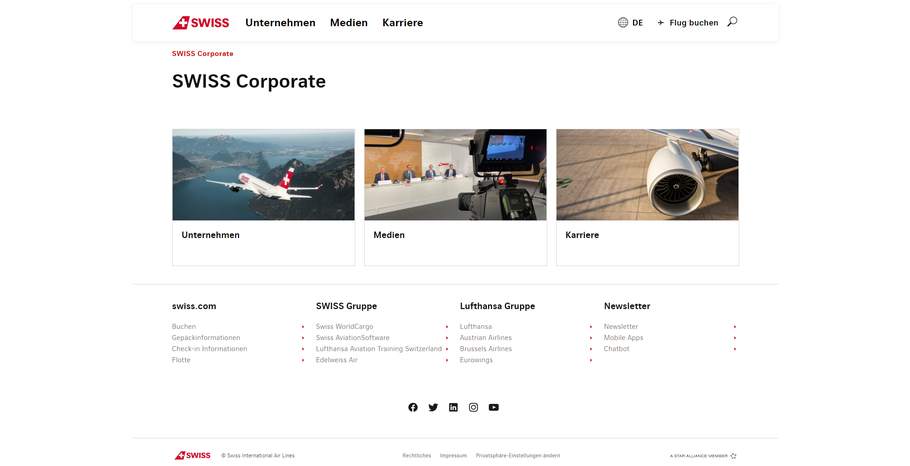Screen dimensions: 910x466
Task: Click the Newsletter footer heading
Action: pos(627,306)
